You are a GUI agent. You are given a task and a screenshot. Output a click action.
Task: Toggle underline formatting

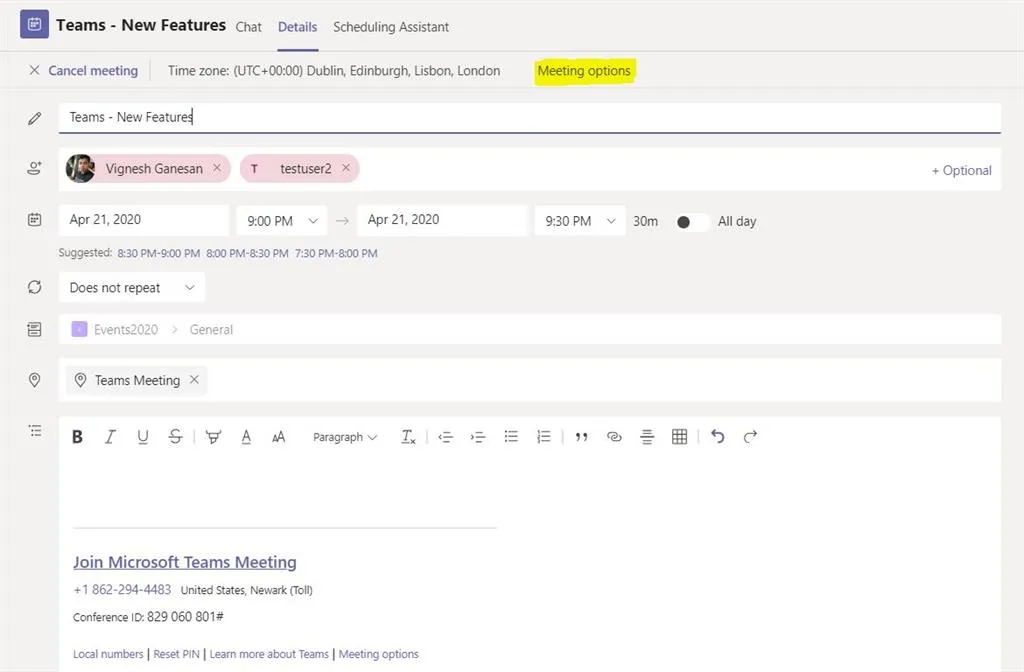(x=142, y=437)
